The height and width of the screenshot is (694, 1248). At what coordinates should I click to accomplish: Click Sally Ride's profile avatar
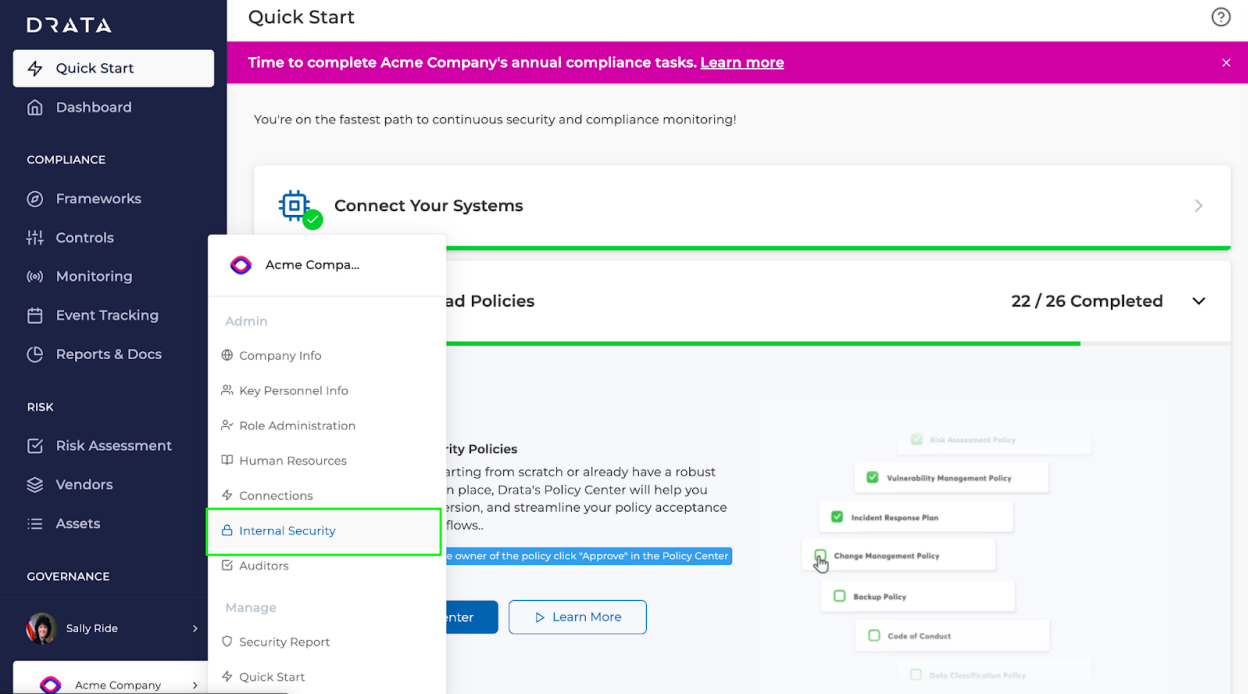(x=42, y=628)
